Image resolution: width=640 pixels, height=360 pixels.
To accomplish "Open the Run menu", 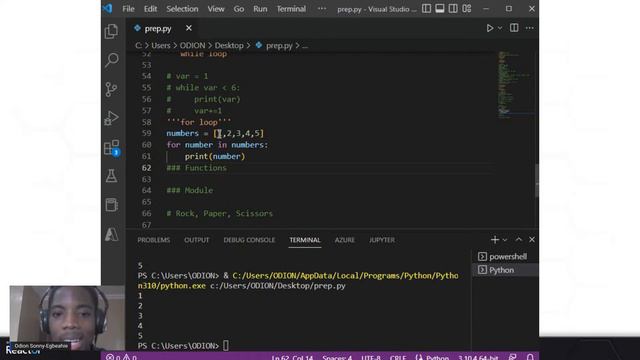I will tap(260, 9).
